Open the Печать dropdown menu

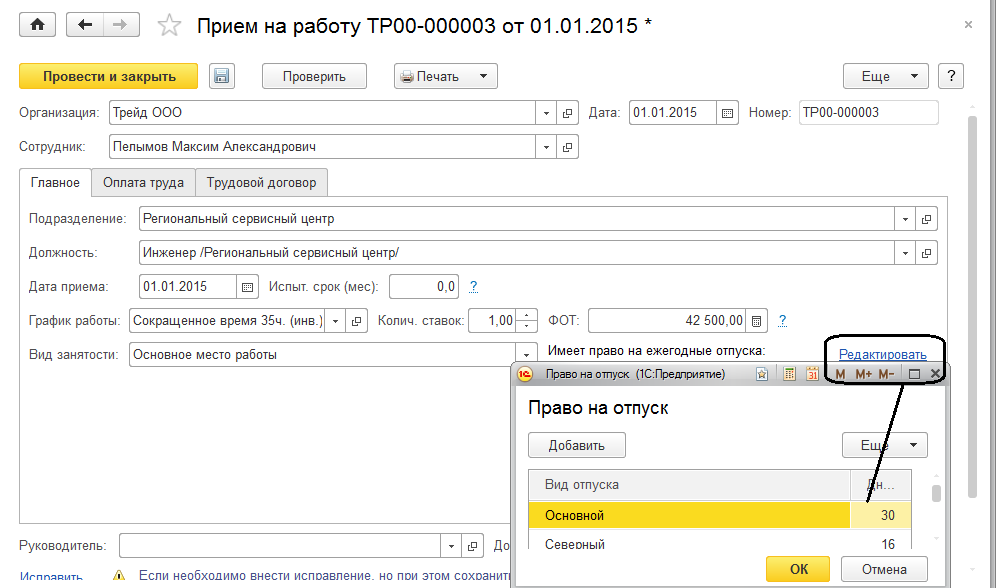pyautogui.click(x=481, y=76)
